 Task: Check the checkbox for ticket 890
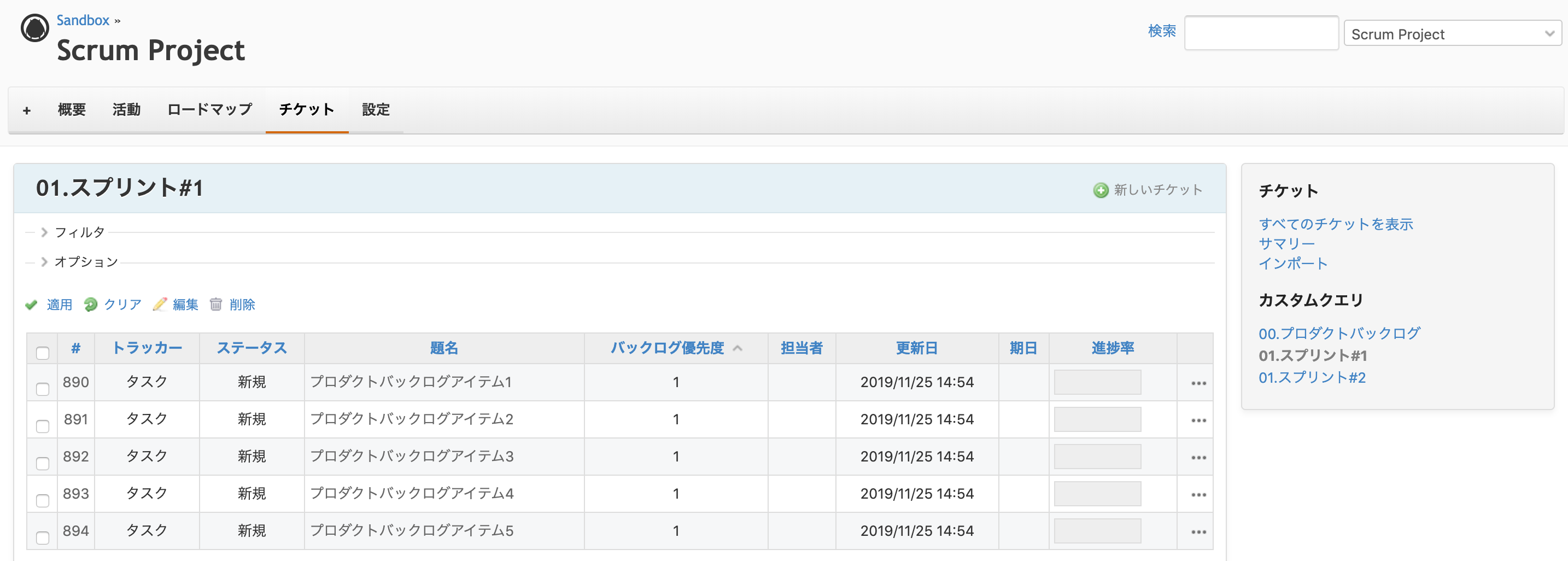tap(43, 389)
